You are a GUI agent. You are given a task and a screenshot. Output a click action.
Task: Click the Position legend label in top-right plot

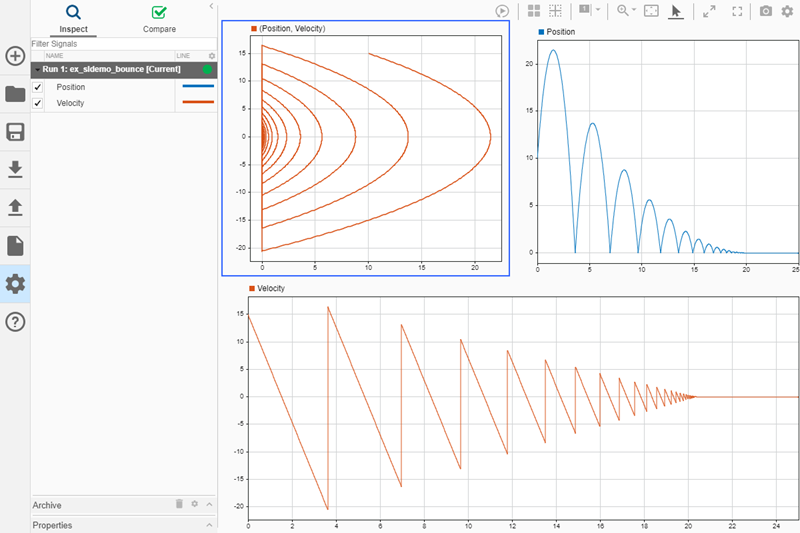coord(561,32)
